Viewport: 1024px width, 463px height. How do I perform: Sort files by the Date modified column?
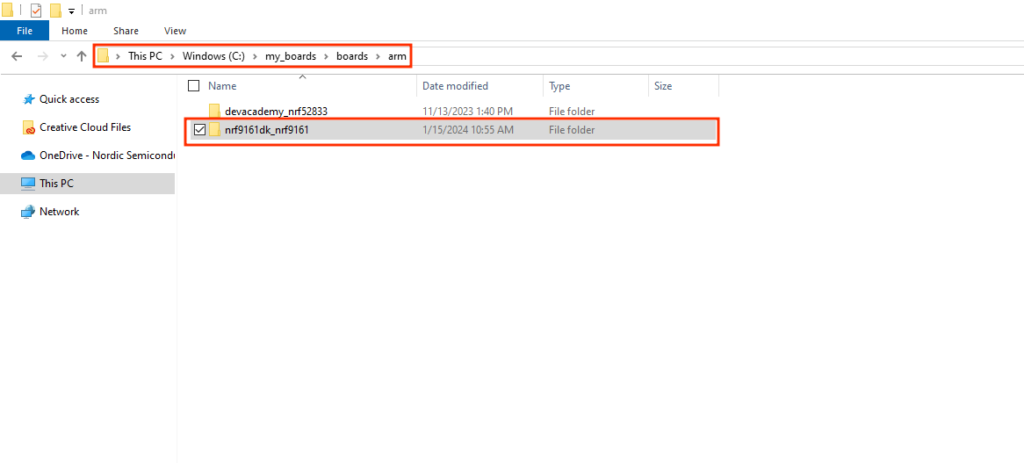coord(455,86)
